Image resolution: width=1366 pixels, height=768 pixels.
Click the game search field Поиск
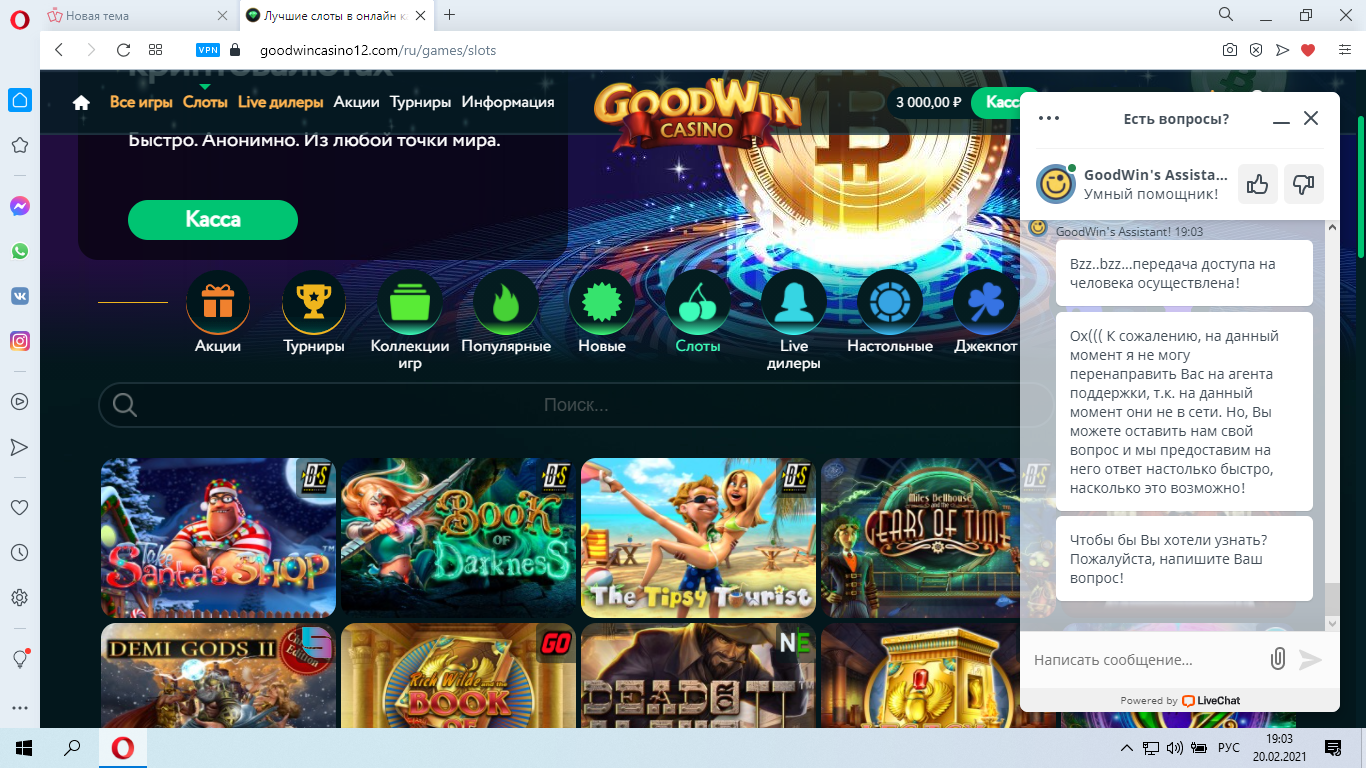(x=575, y=405)
